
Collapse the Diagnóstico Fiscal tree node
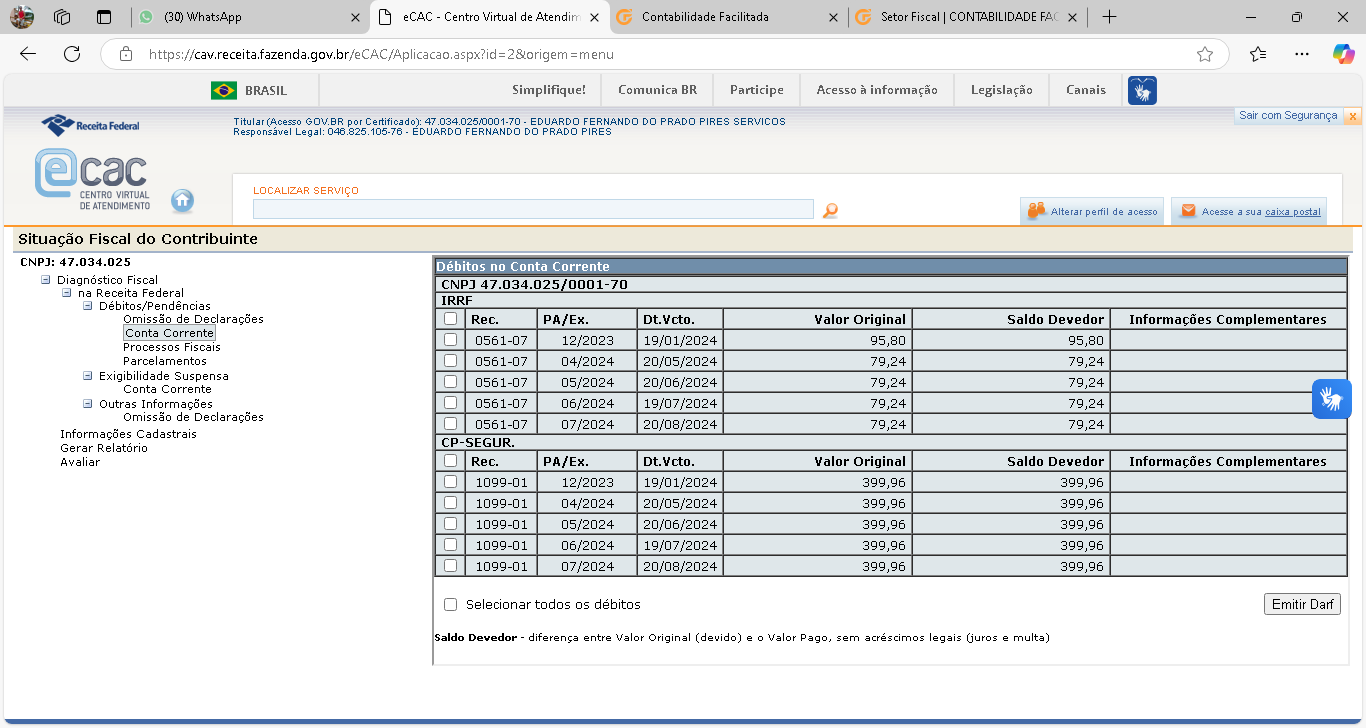coord(45,280)
